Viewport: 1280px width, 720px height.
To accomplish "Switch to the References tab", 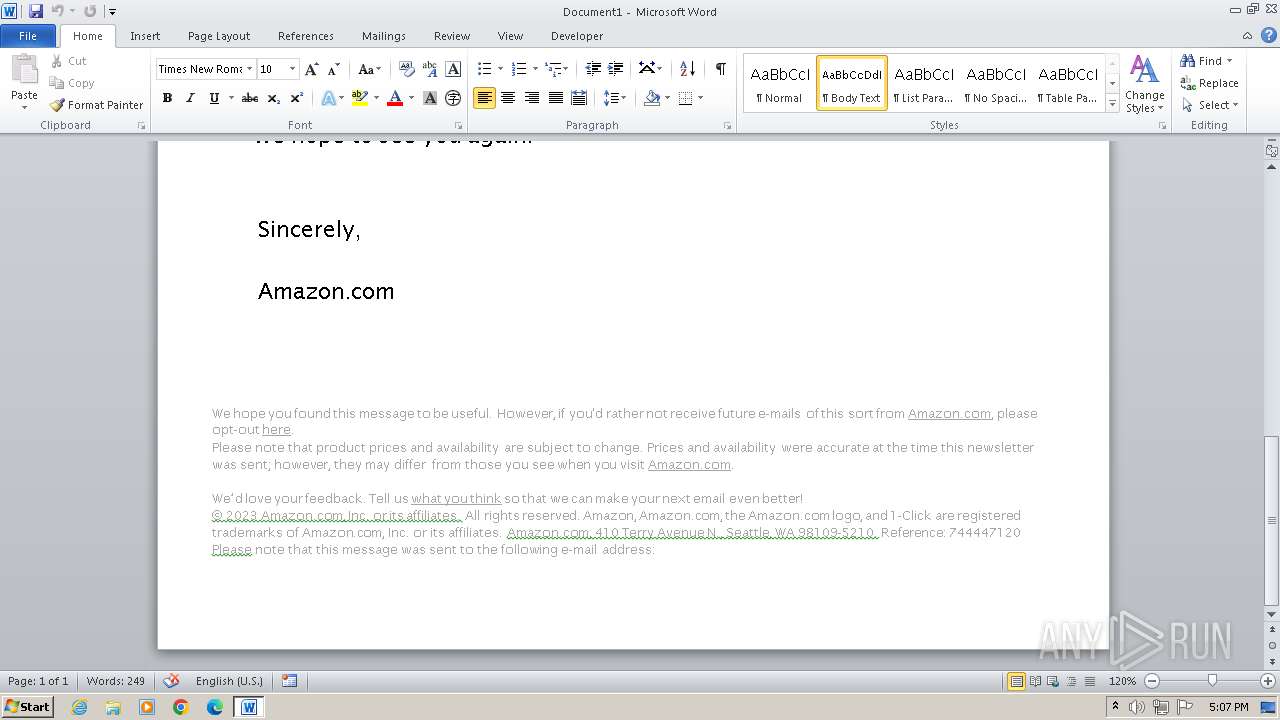I will click(306, 36).
